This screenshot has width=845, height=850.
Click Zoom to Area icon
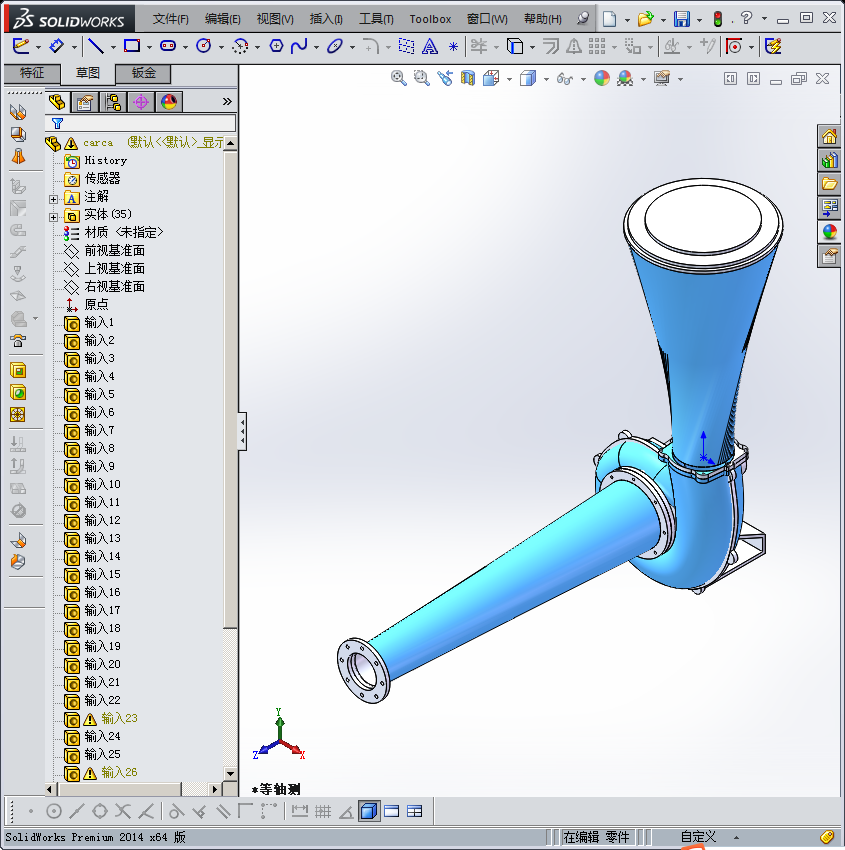(x=422, y=79)
